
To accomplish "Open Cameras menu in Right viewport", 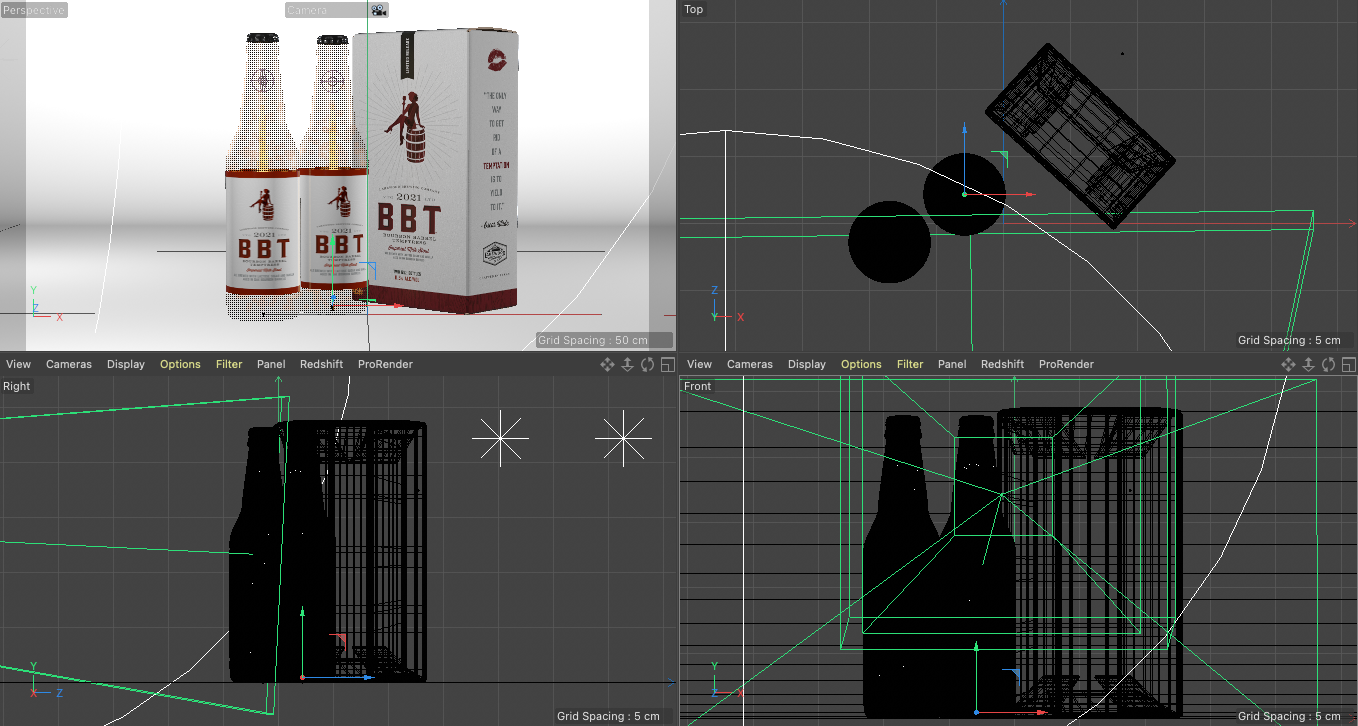I will [68, 364].
